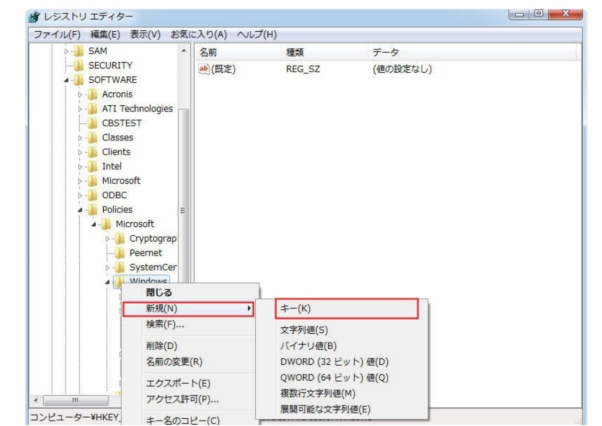
Task: Click the 名前 column header
Action: tap(239, 52)
